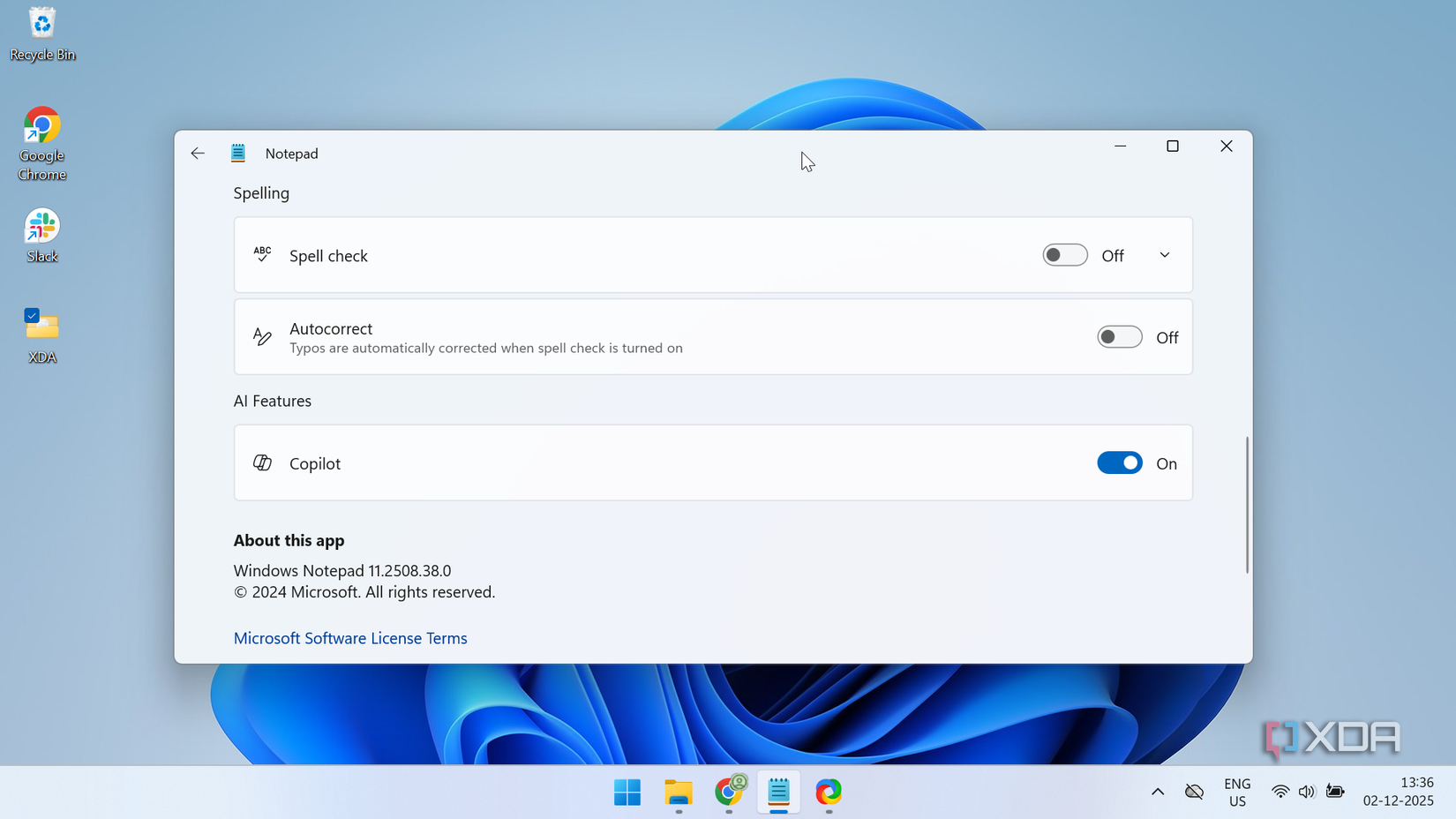Image resolution: width=1456 pixels, height=819 pixels.
Task: Enable the Autocorrect toggle
Action: click(1120, 337)
